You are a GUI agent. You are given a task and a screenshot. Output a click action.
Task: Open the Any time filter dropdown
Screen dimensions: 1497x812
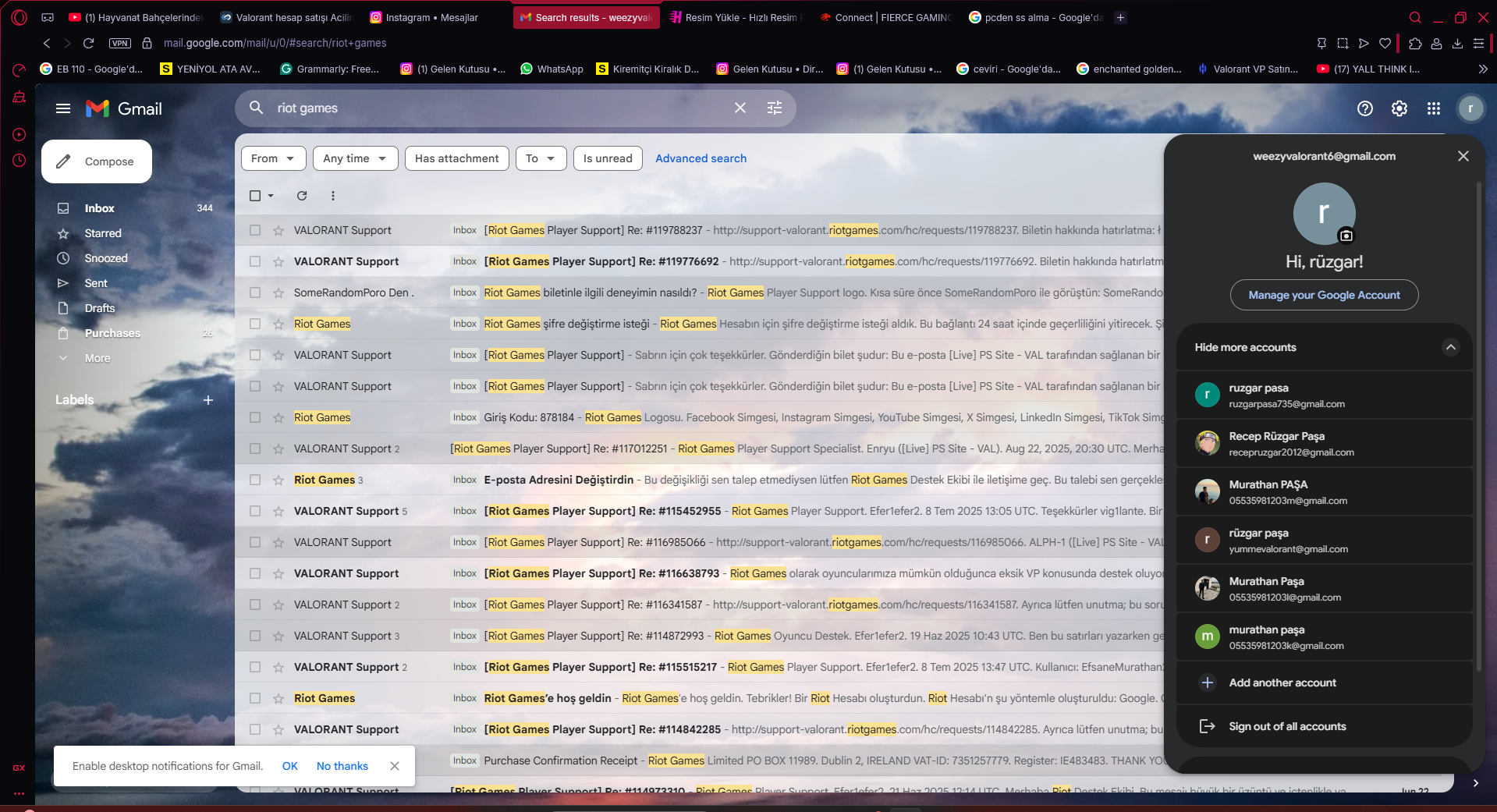(x=356, y=158)
